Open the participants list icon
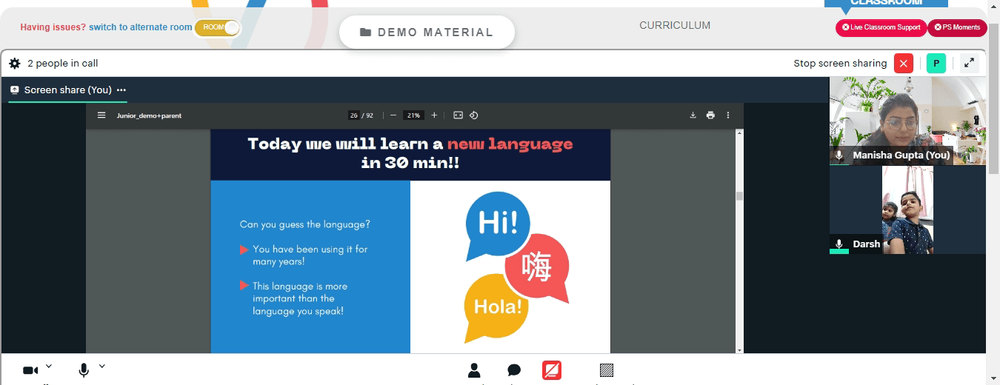This screenshot has height=385, width=1000. tap(474, 370)
